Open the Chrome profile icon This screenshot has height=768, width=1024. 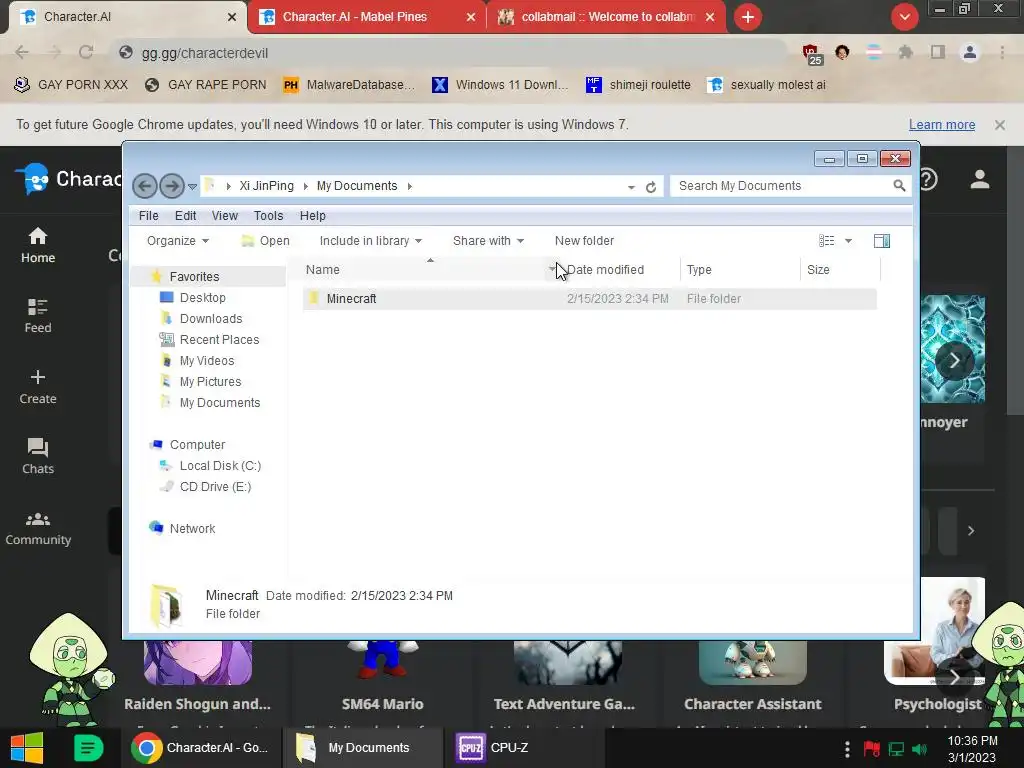tap(970, 52)
